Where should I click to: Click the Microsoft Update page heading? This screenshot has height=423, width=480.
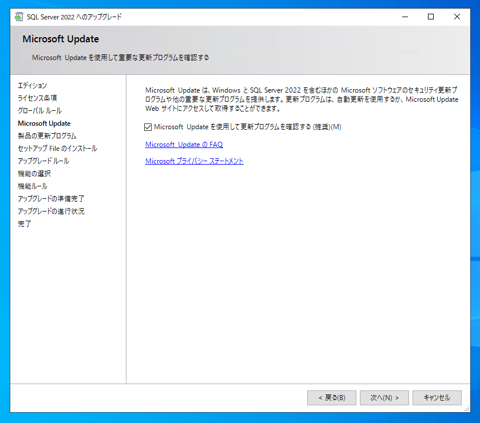(x=61, y=39)
